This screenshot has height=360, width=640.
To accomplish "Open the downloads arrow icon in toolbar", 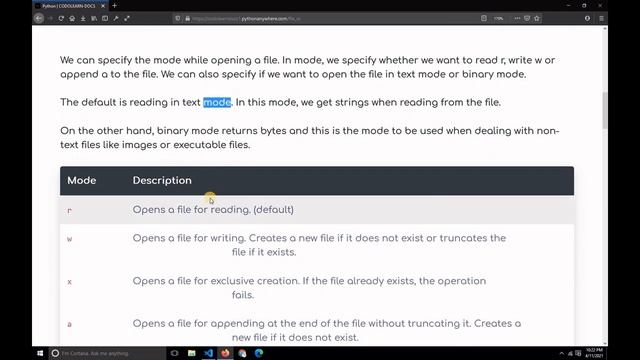I will [83, 18].
